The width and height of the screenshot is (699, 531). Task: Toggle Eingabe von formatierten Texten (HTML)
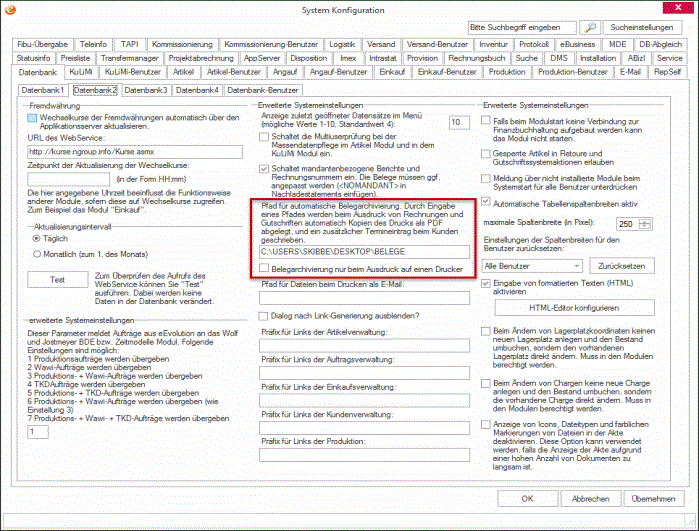[x=486, y=284]
